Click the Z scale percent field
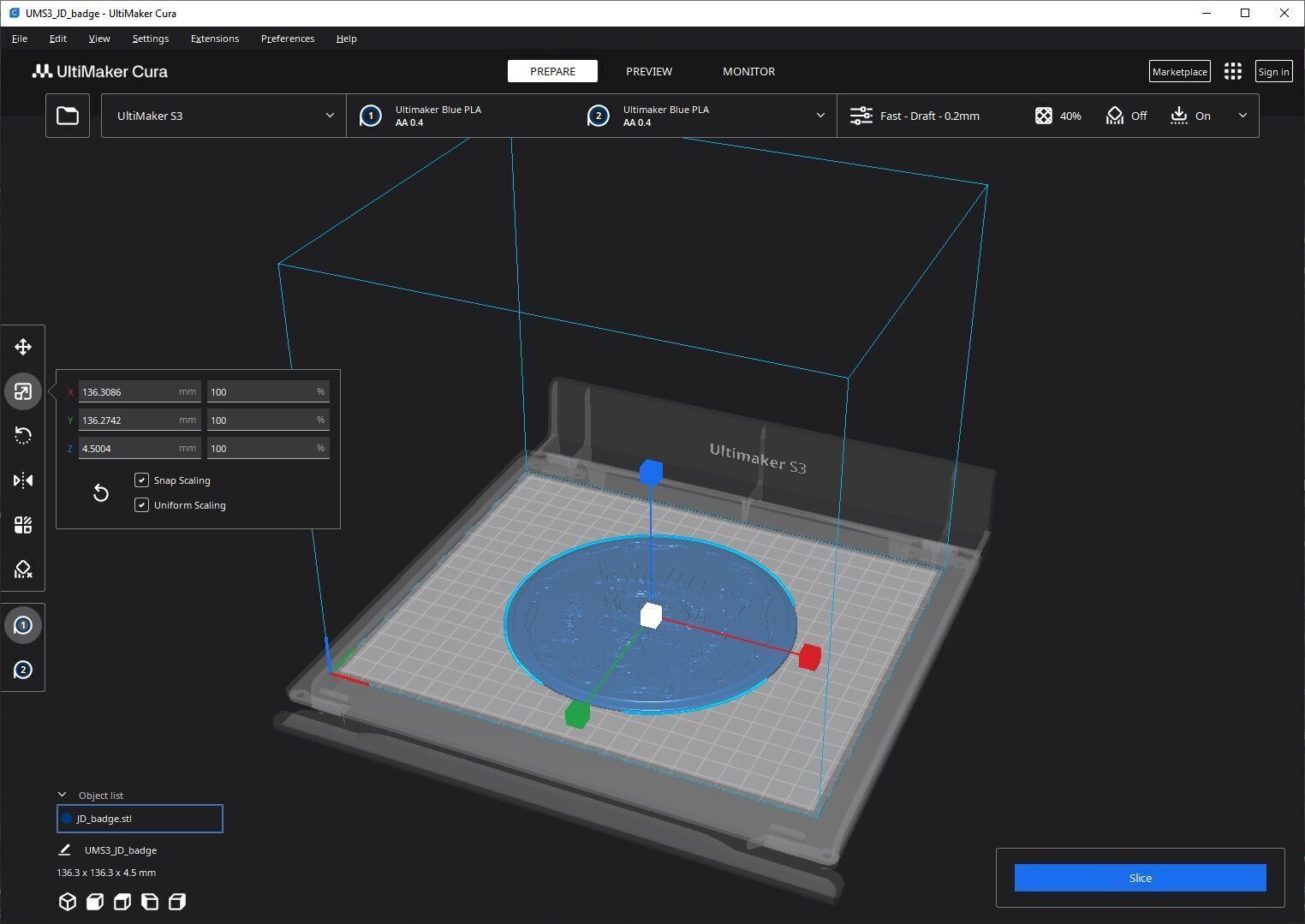The image size is (1305, 924). tap(268, 448)
